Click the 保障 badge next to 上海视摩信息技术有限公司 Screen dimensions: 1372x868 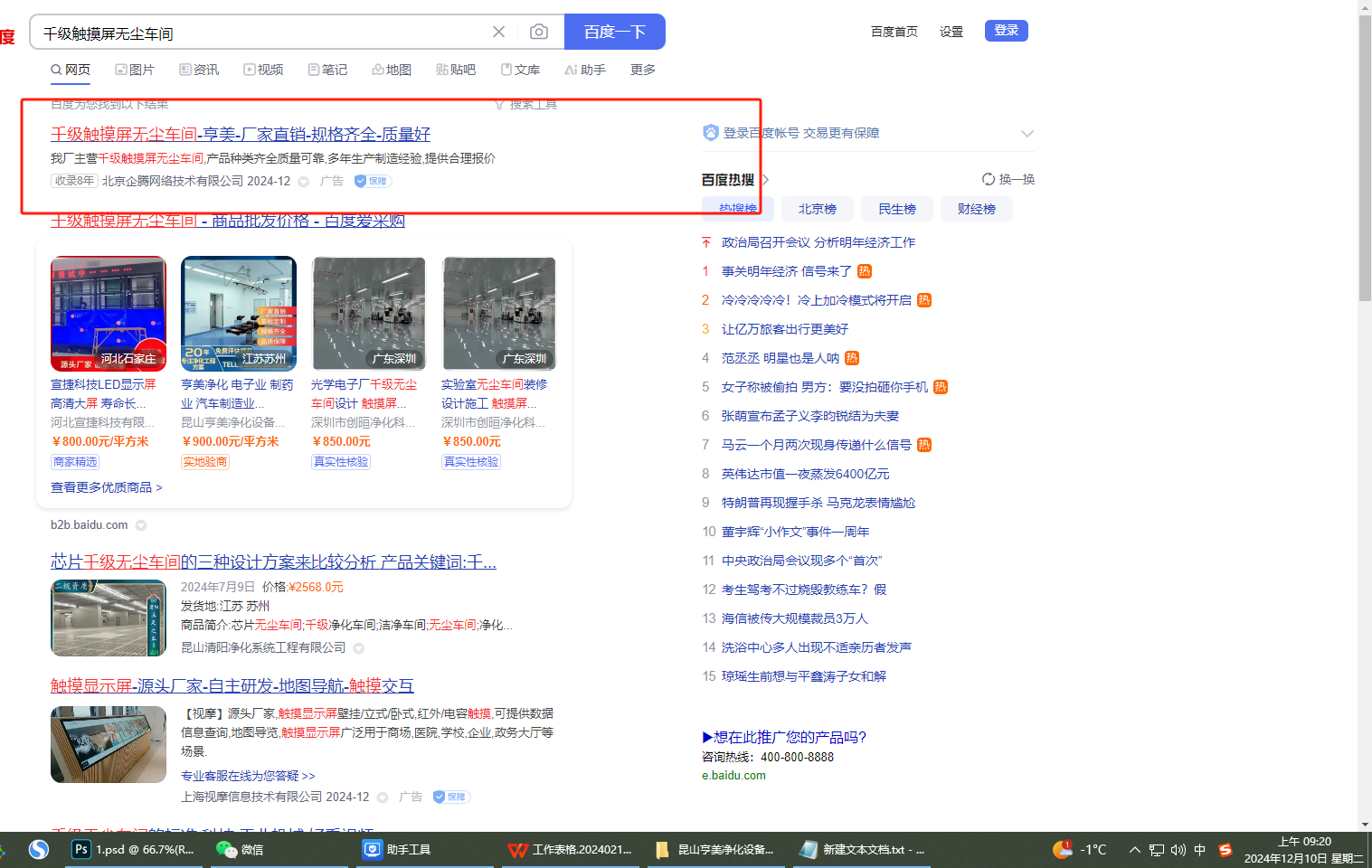451,797
